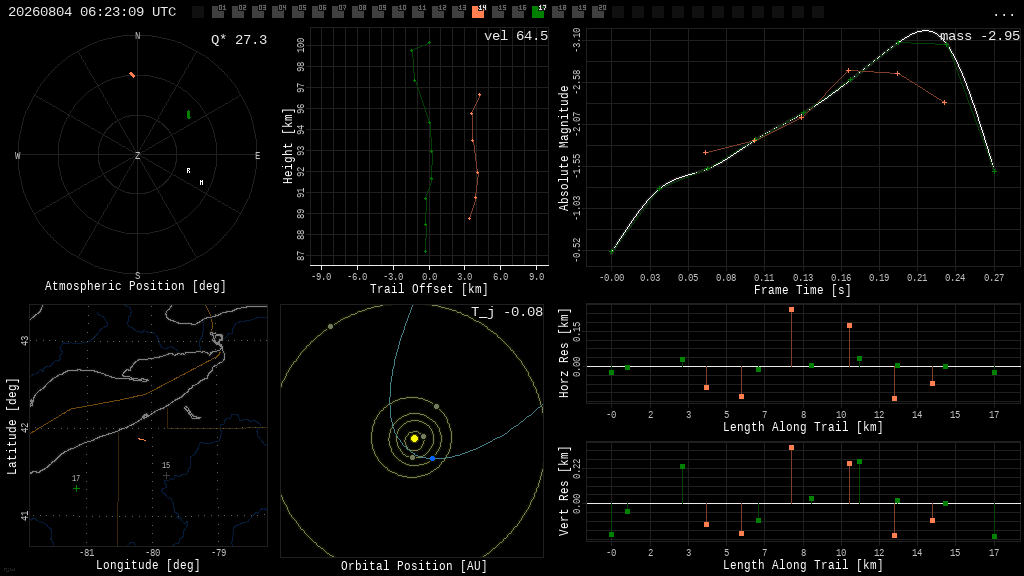Click the zenith Z marker in sky plot
Screen dimensions: 1024x576
click(137, 155)
